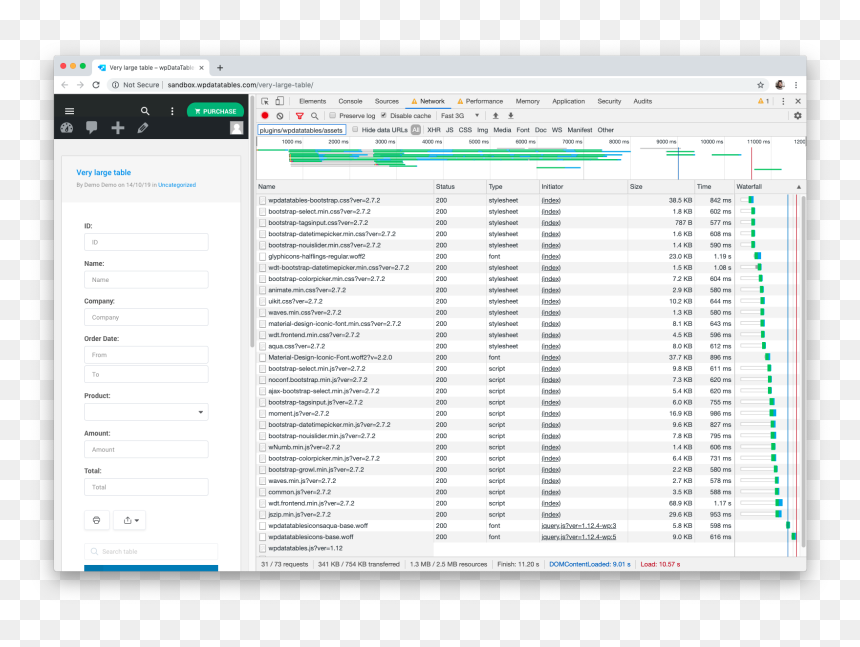
Task: Select the All request type filter
Action: (416, 130)
